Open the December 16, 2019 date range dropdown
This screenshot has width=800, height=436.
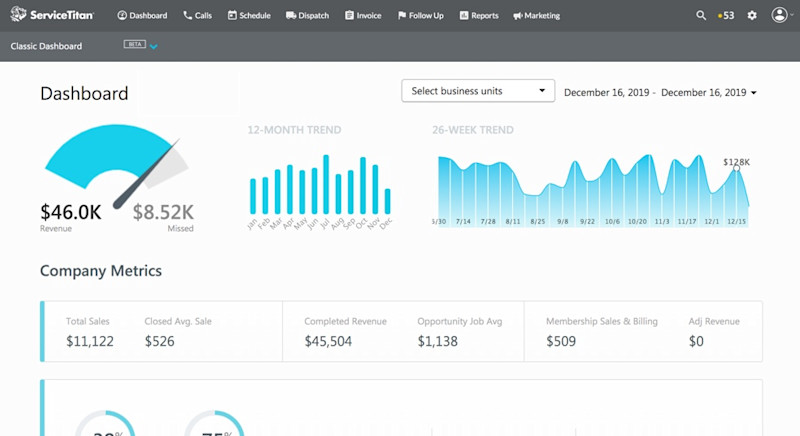coord(660,92)
